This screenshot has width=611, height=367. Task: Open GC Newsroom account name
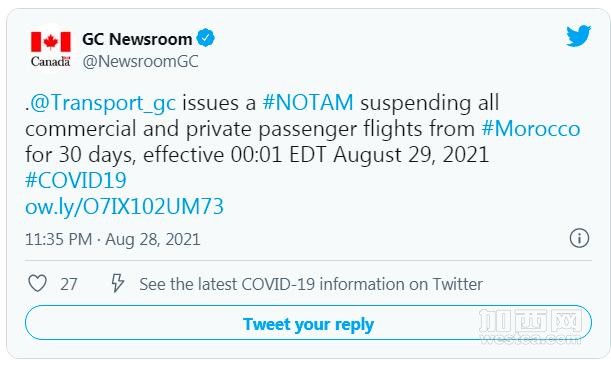[x=137, y=39]
